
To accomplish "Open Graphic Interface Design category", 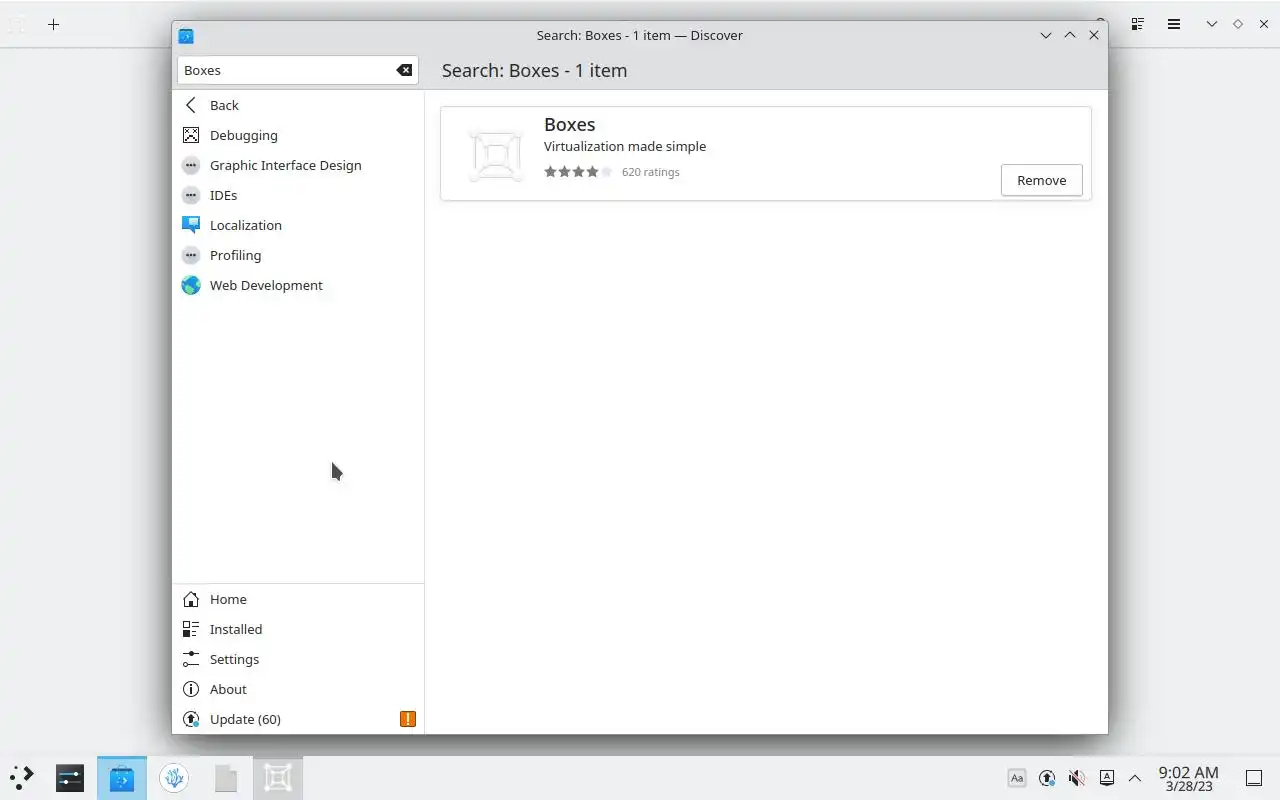I will coord(298,165).
